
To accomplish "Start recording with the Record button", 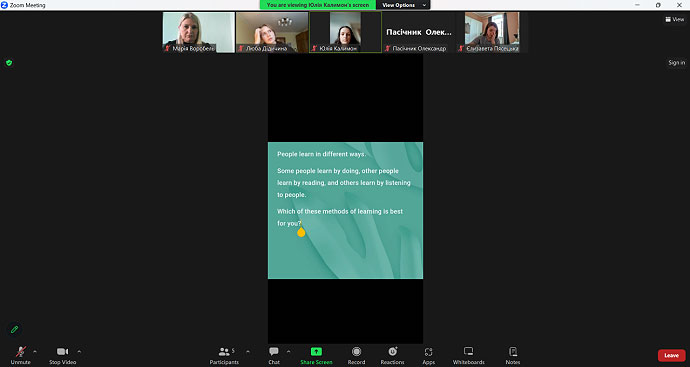I will (356, 355).
